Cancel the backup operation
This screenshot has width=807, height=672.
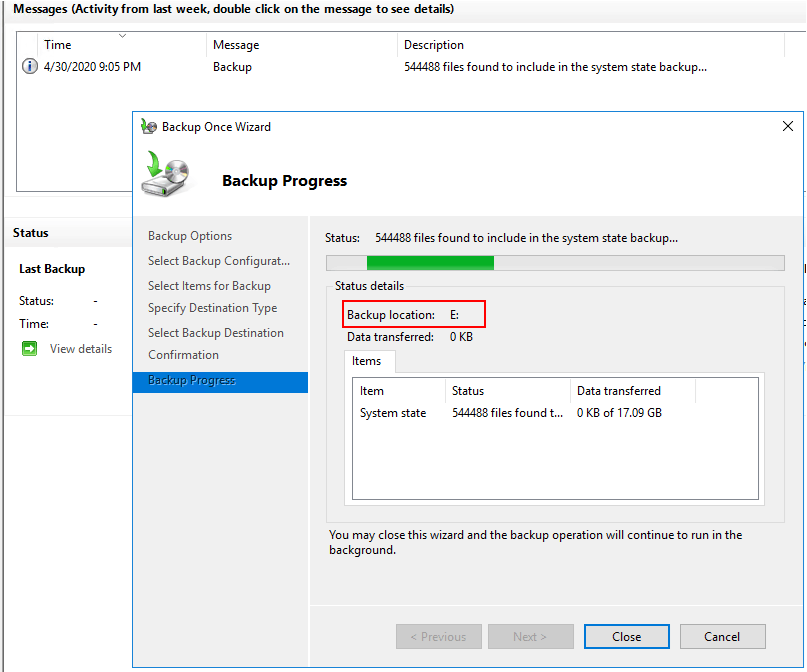[722, 636]
